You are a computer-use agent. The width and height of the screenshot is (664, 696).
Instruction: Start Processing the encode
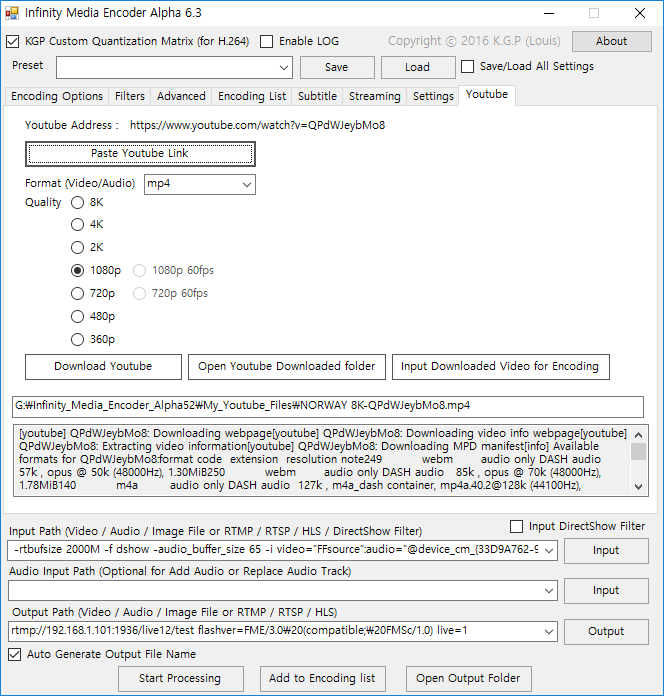point(181,679)
